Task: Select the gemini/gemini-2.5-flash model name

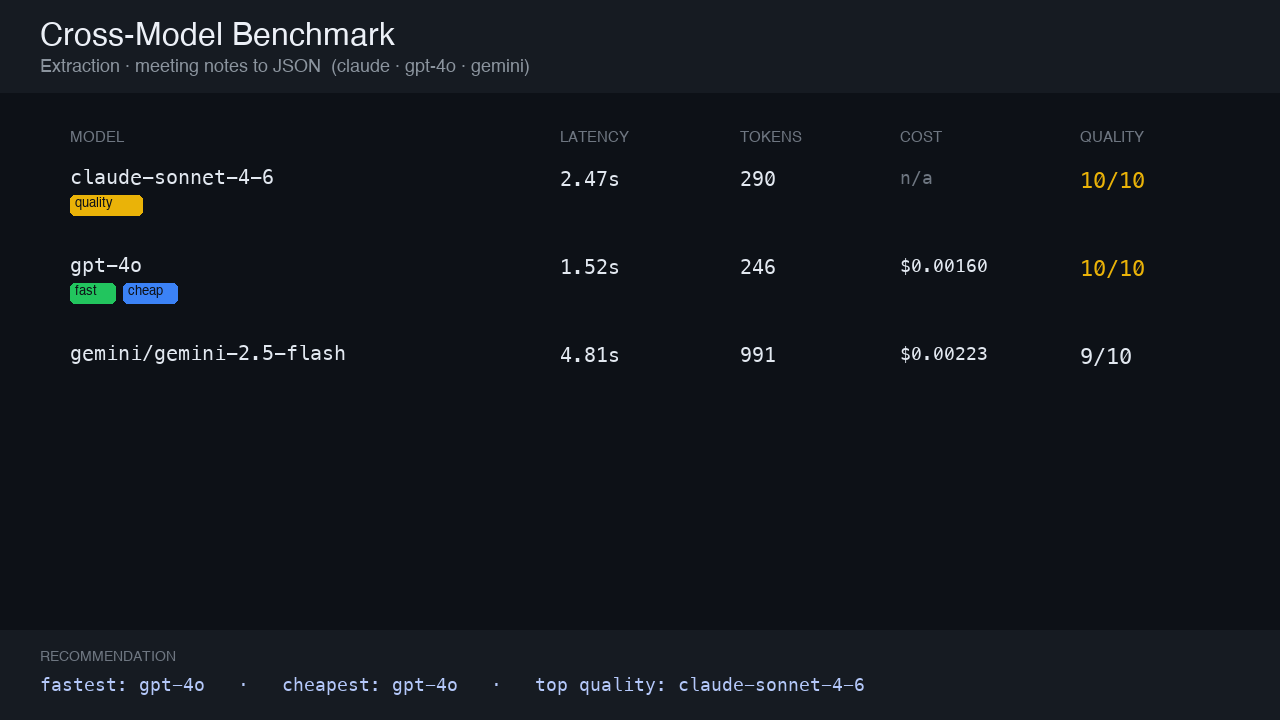Action: (x=208, y=353)
